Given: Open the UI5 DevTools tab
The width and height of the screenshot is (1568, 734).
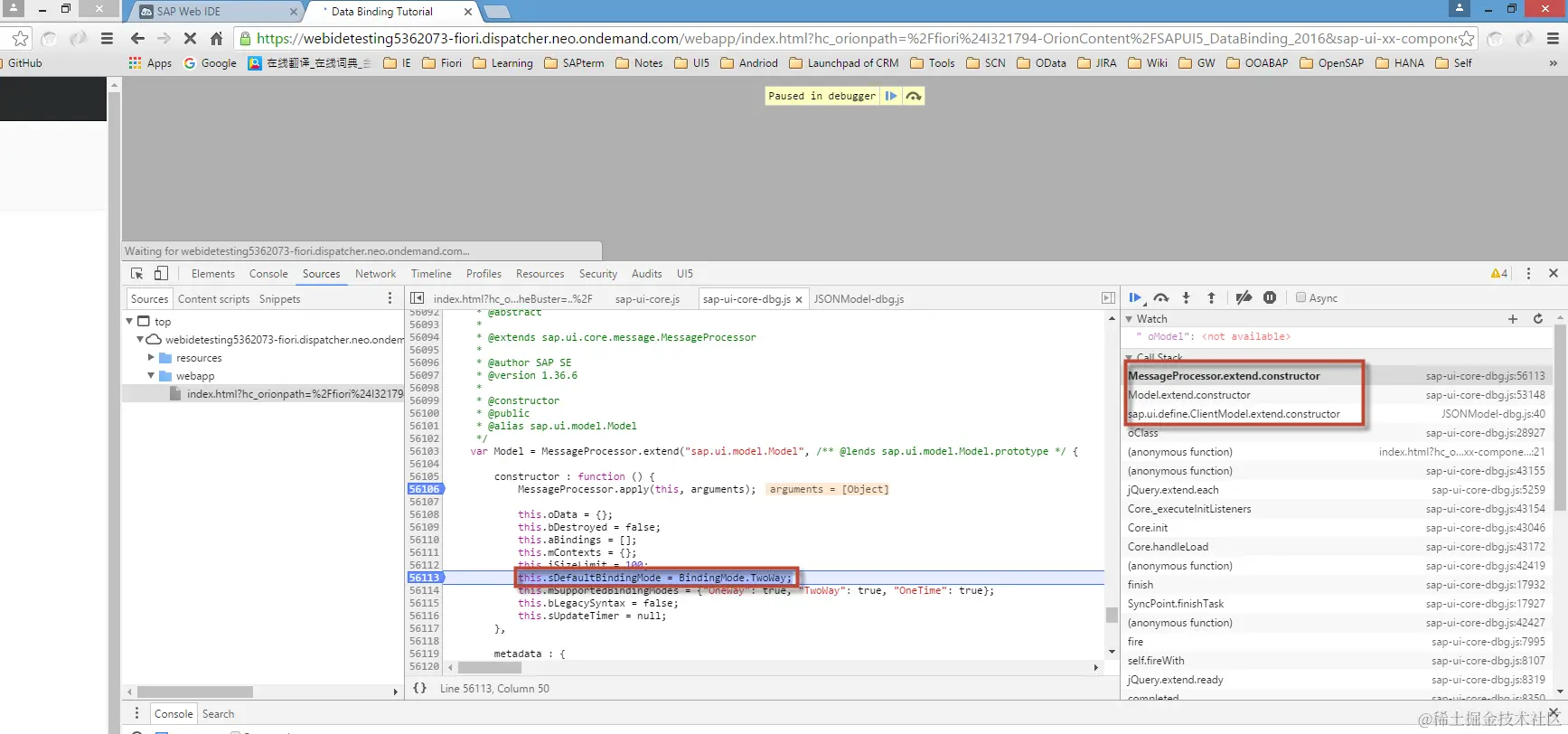Looking at the screenshot, I should [685, 274].
